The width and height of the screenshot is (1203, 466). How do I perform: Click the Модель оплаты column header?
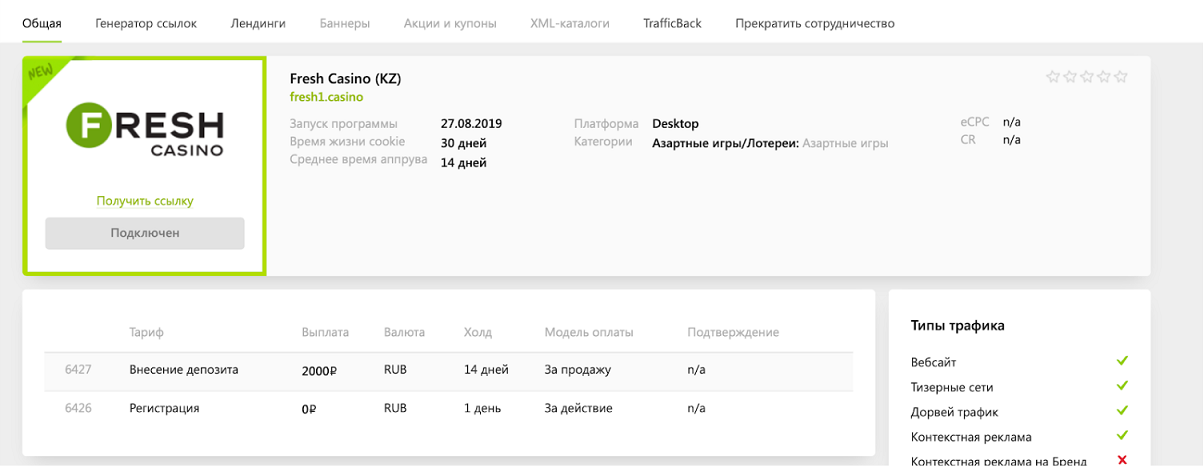point(589,332)
